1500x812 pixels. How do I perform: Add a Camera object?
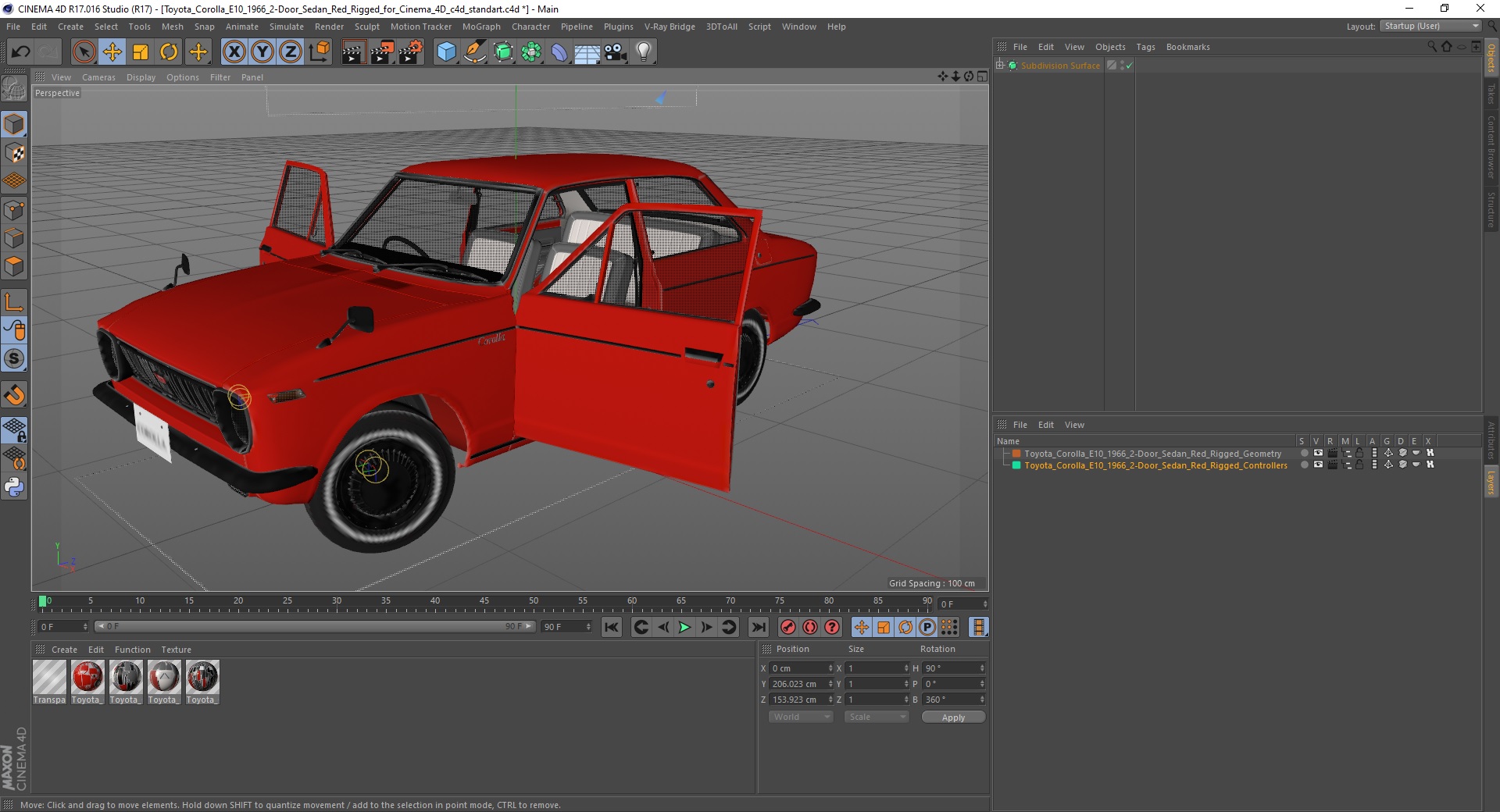point(616,52)
